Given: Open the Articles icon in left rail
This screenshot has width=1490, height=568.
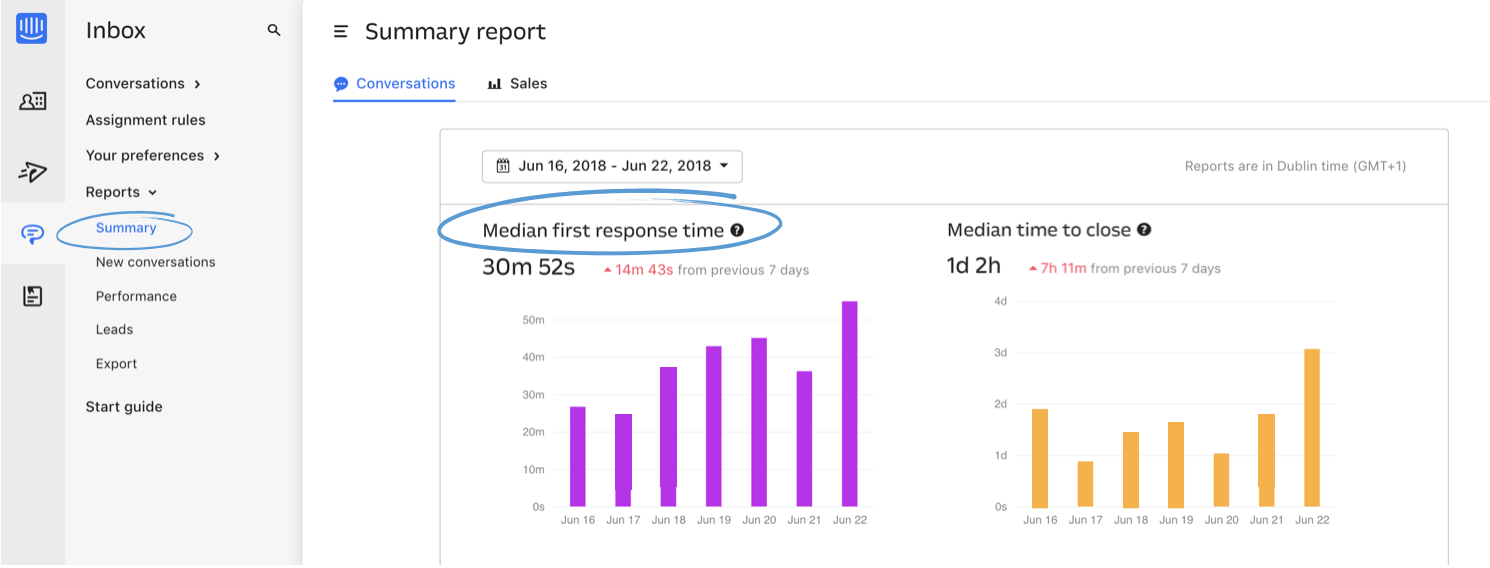Looking at the screenshot, I should [x=32, y=296].
